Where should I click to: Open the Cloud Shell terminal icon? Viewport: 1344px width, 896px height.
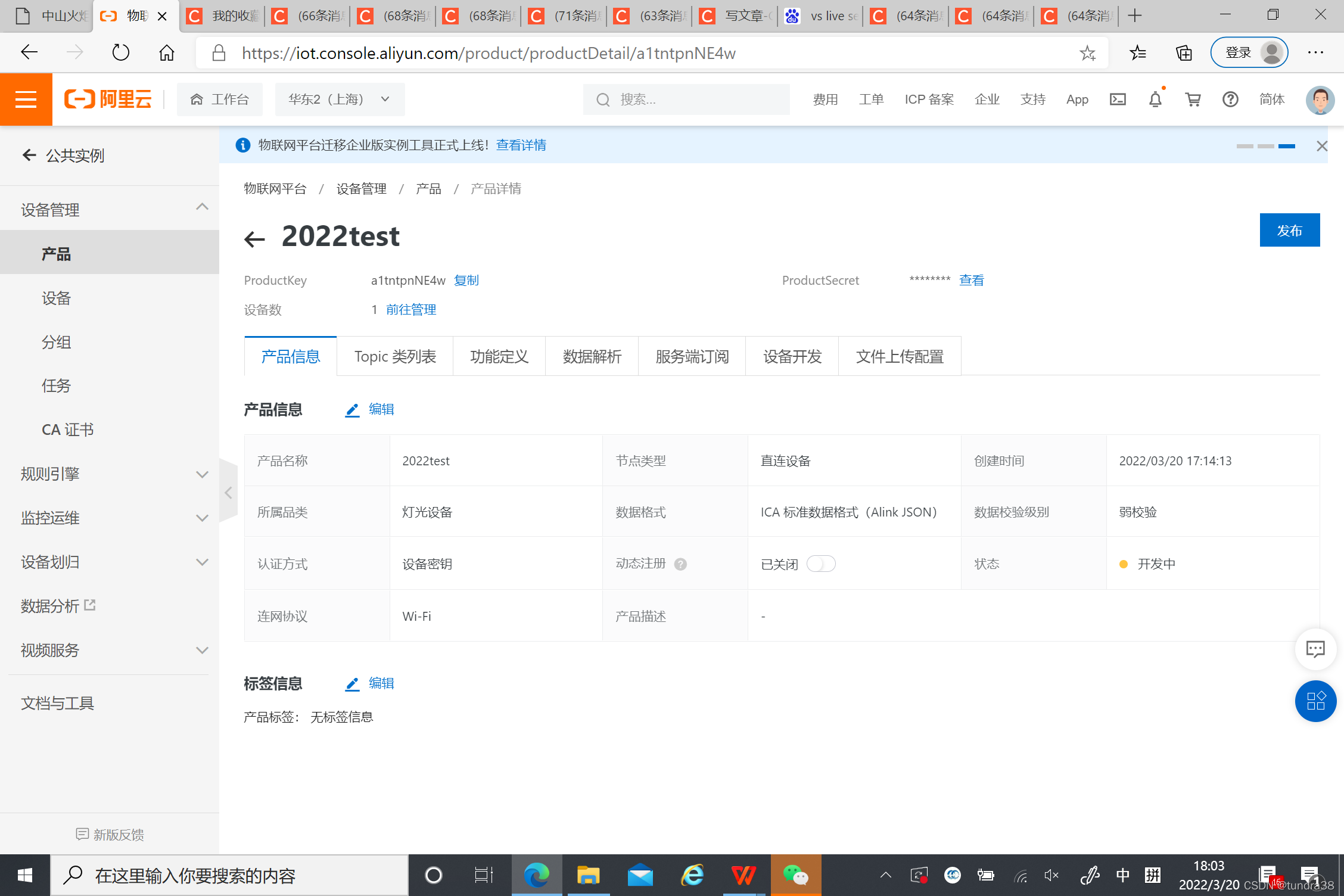coord(1118,99)
